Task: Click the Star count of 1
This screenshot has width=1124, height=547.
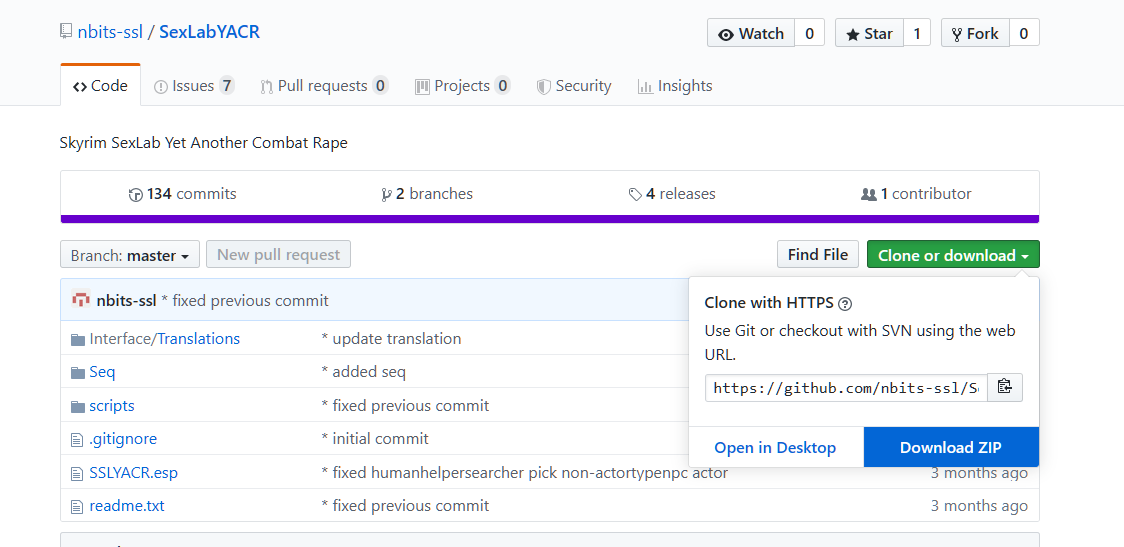Action: [917, 34]
